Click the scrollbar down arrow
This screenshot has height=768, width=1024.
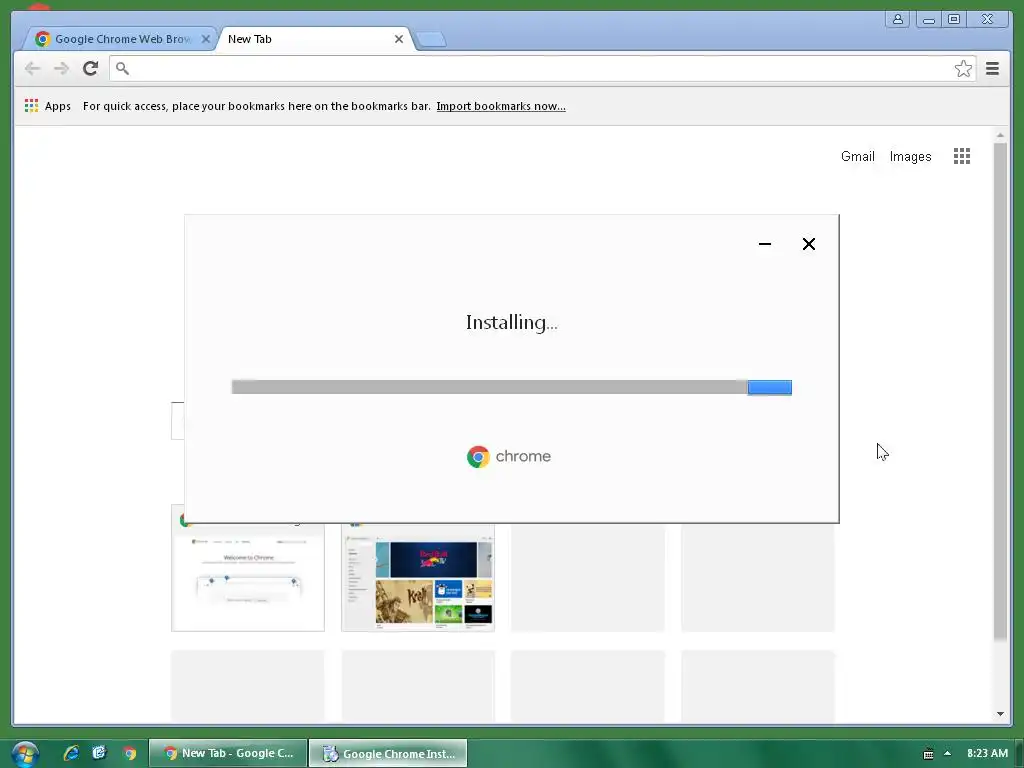pos(1000,714)
